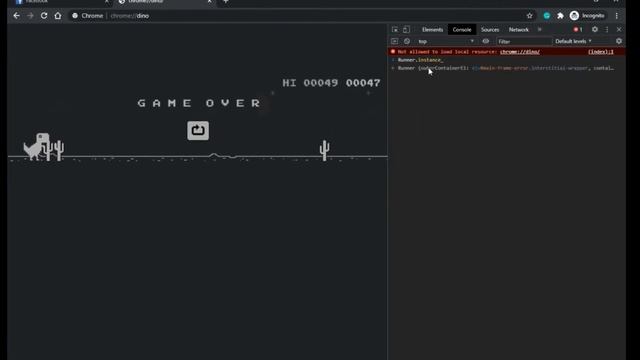Switch to the Facebook browser tab
This screenshot has width=640, height=360.
(x=61, y=2)
